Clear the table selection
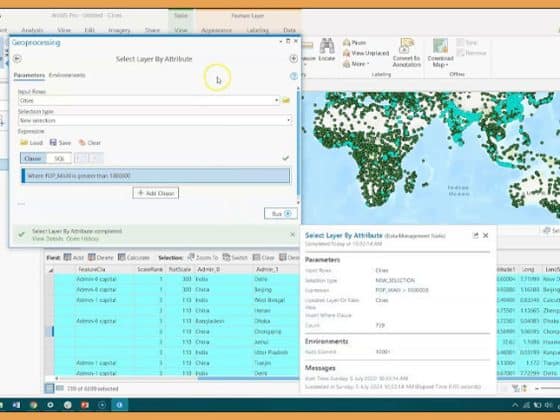 264,258
